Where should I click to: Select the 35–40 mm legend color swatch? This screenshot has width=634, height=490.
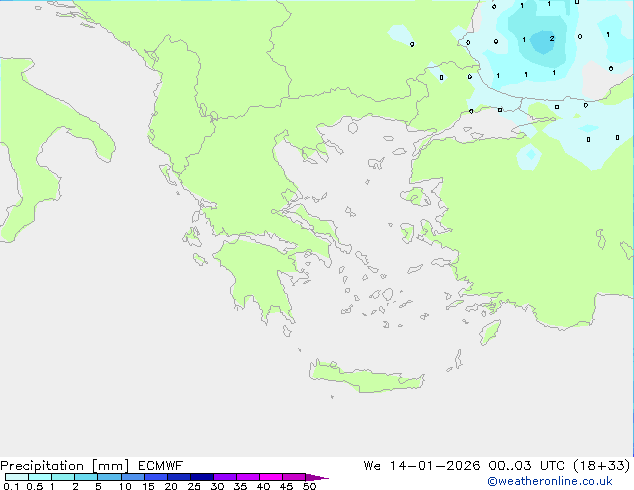[248, 477]
